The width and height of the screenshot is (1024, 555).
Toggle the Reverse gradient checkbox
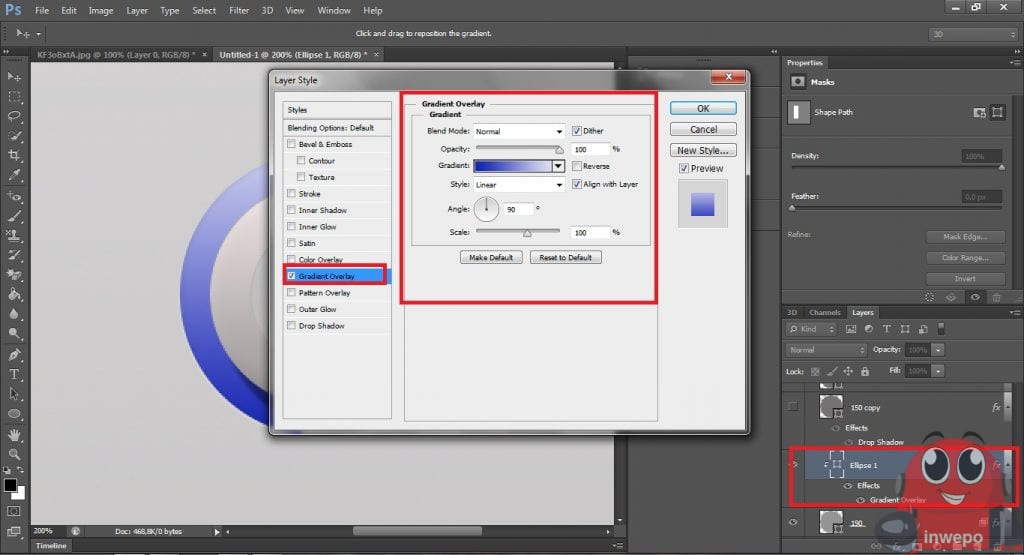pos(577,166)
